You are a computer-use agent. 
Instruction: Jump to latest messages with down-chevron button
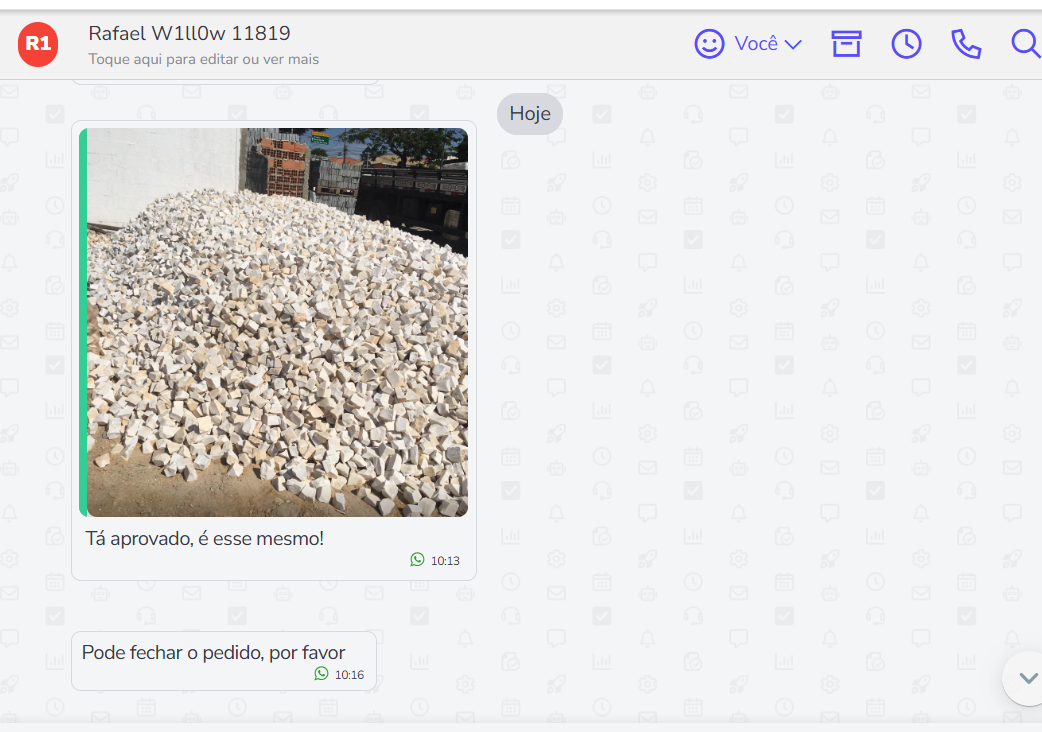(1027, 678)
